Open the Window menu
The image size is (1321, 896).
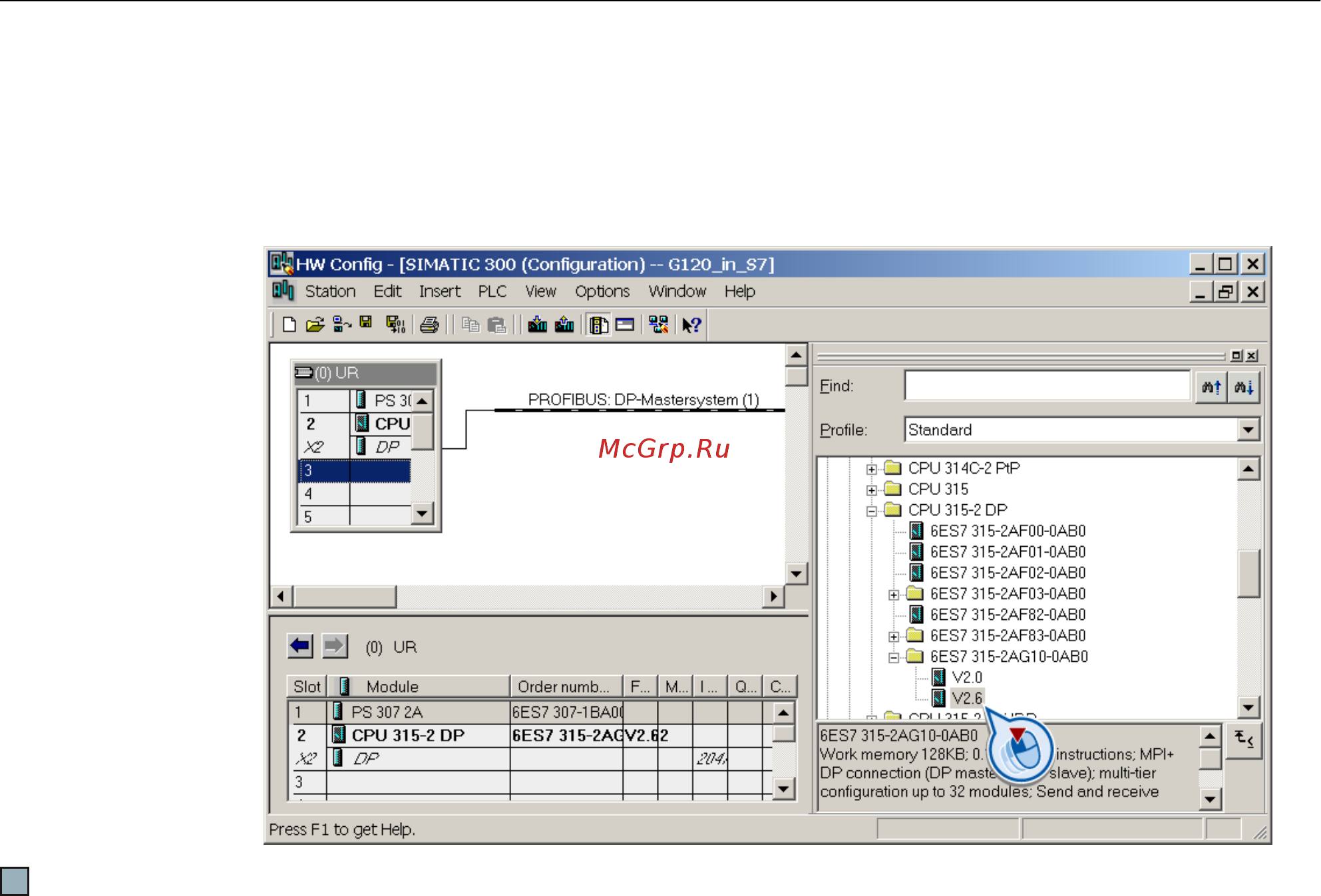677,291
